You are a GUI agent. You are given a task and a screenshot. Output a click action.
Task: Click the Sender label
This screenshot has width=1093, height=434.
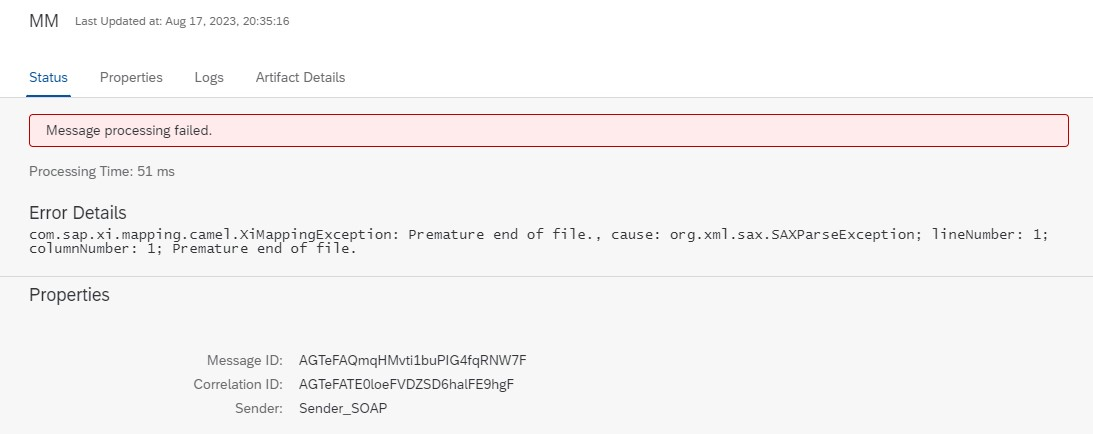point(259,408)
